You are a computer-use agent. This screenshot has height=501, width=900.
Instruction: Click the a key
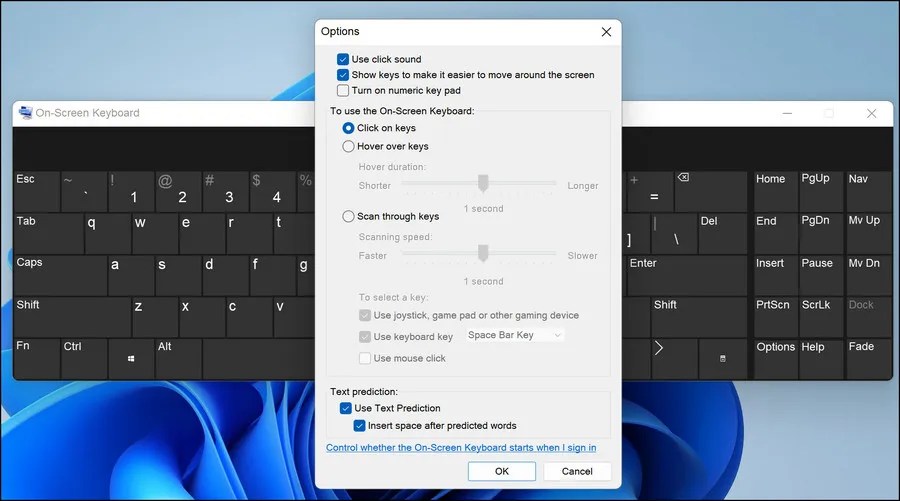pyautogui.click(x=131, y=275)
